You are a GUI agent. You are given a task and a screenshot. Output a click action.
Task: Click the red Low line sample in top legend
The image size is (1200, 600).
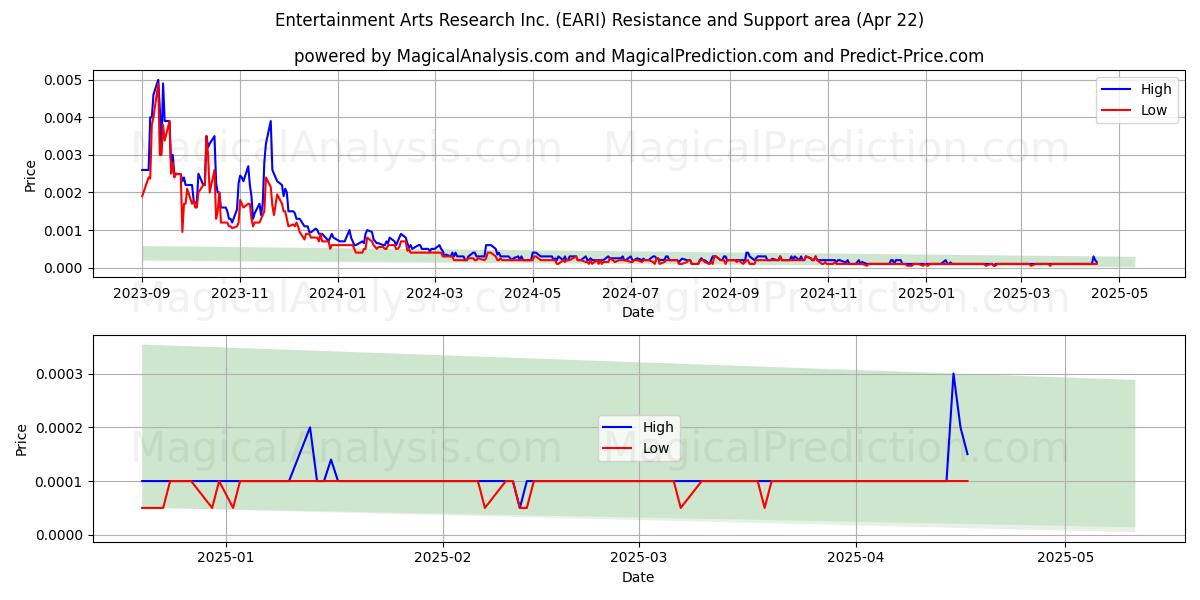(1118, 111)
